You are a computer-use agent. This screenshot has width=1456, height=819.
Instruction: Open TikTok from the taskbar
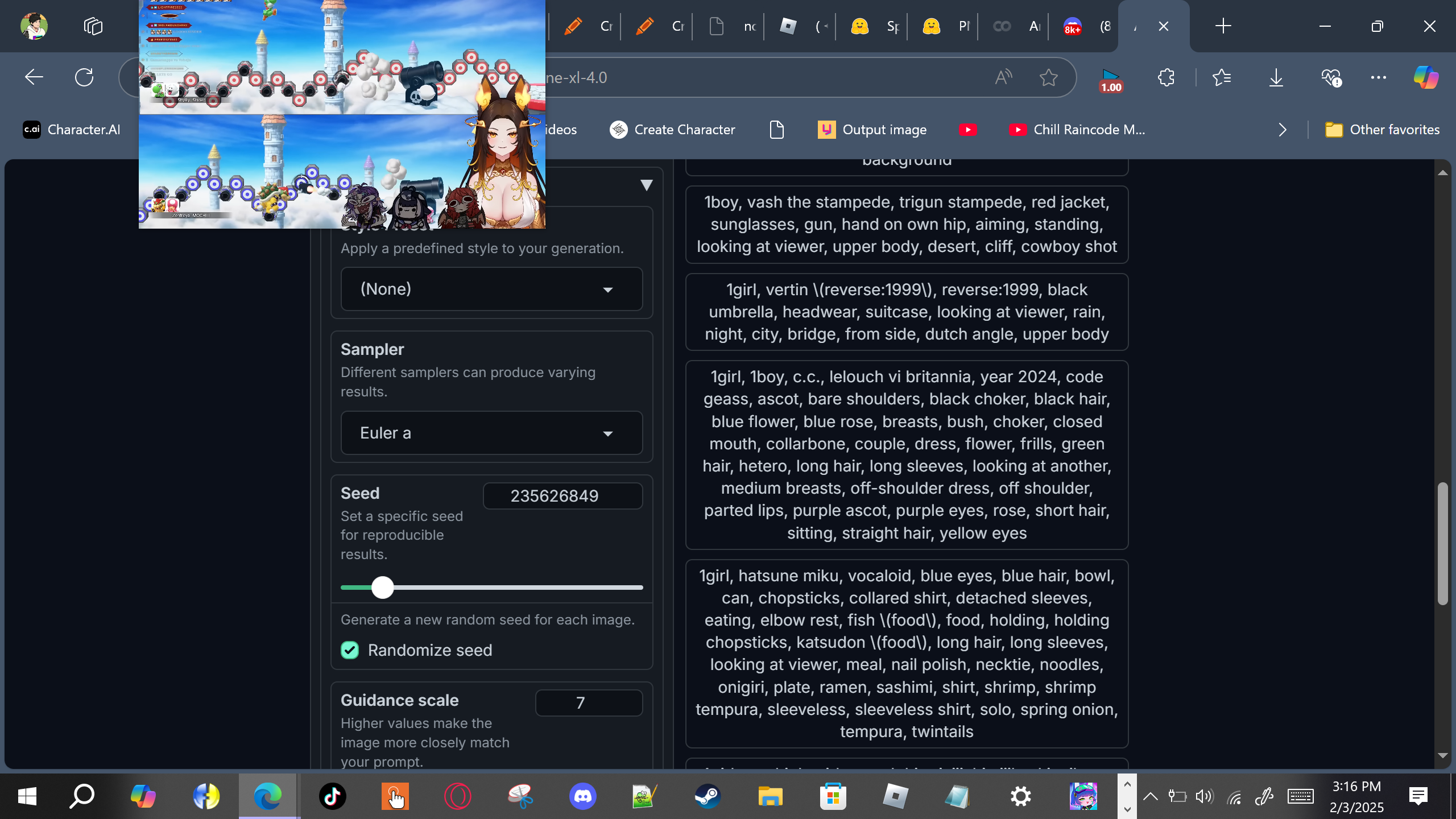point(332,796)
